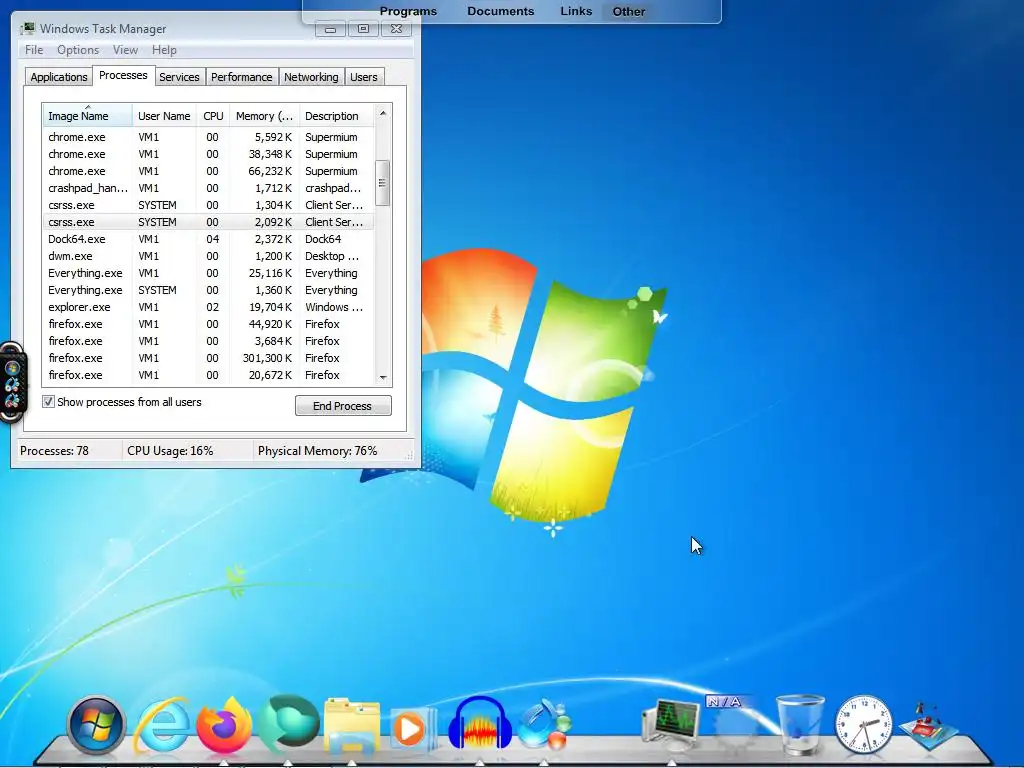The image size is (1024, 768).
Task: Click the analog clock dock icon
Action: [863, 724]
